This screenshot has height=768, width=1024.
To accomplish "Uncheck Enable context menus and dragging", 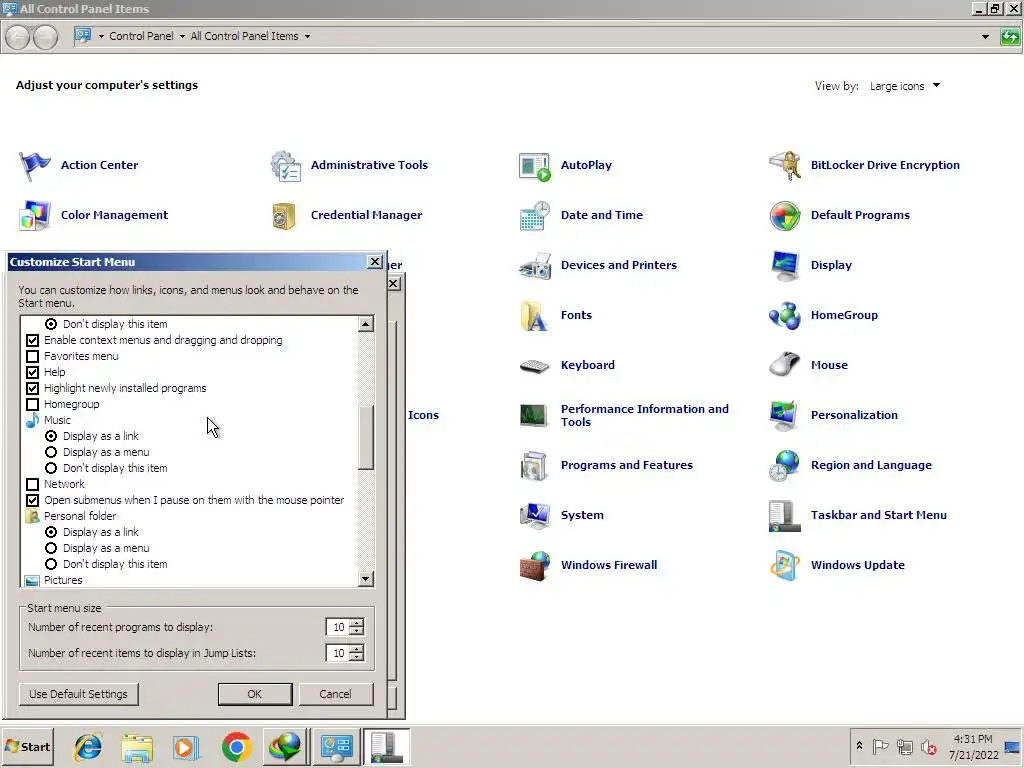I will (32, 340).
